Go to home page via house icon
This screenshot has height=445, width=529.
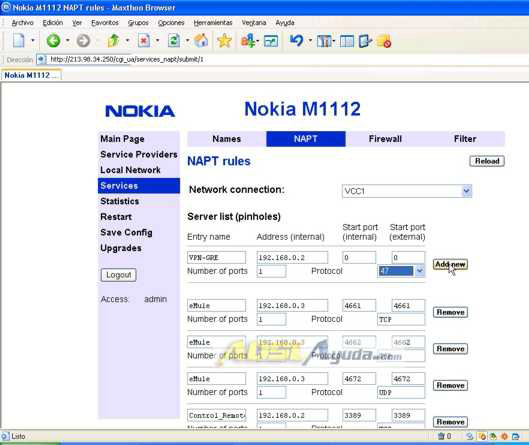click(201, 41)
